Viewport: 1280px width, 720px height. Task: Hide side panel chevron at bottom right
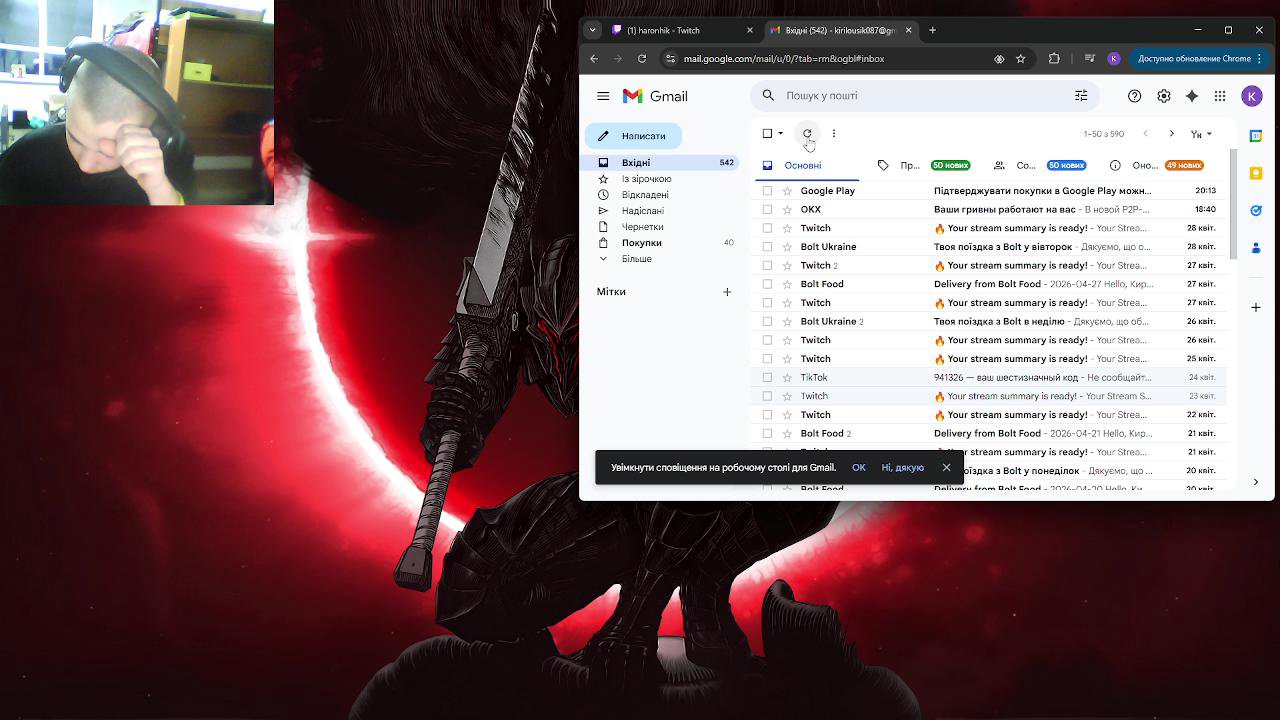coord(1256,482)
